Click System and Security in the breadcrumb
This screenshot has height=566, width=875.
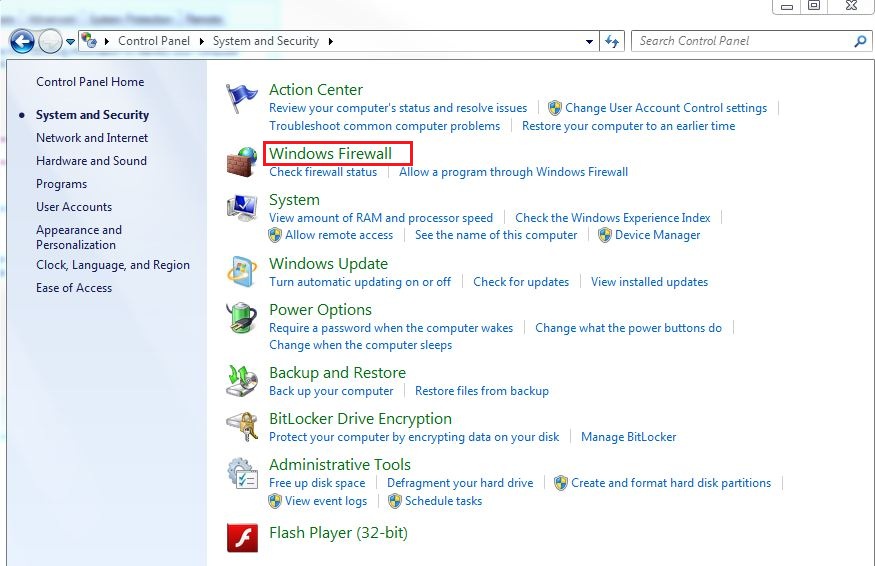point(266,41)
